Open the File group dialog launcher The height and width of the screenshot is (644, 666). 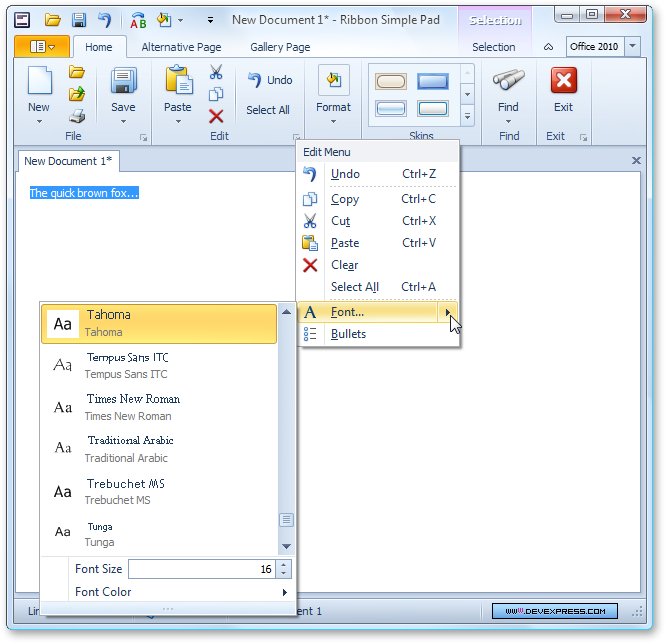pyautogui.click(x=143, y=137)
